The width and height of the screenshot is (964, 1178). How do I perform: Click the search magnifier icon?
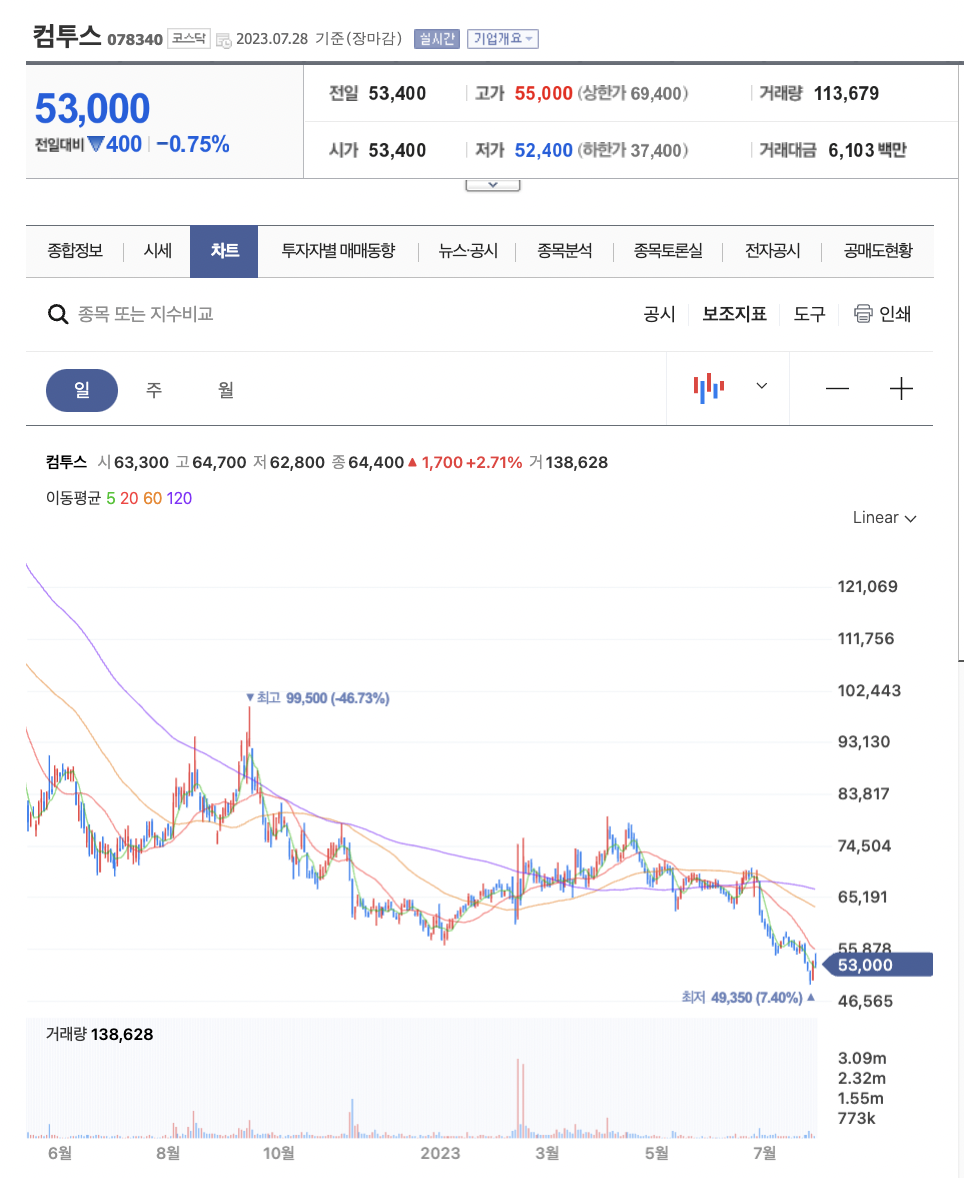click(58, 314)
